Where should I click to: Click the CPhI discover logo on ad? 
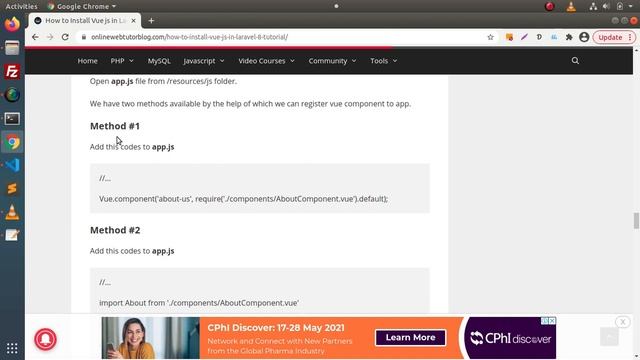coord(510,338)
